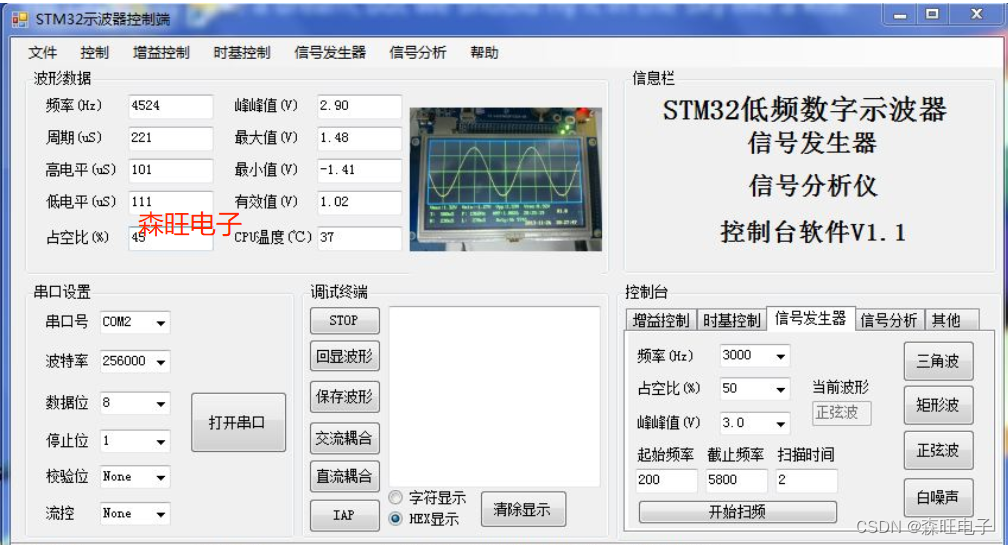1008x545 pixels.
Task: Click the 当前波形 field showing 正弦波
Action: (842, 413)
